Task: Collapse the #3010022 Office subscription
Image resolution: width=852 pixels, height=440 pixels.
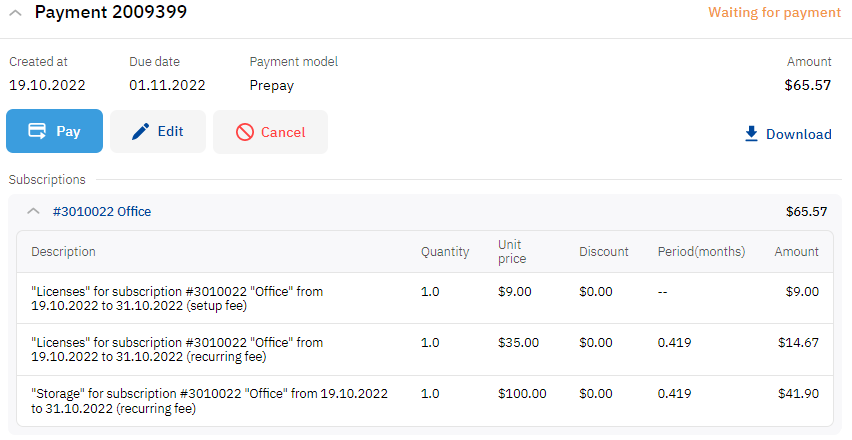Action: 34,211
